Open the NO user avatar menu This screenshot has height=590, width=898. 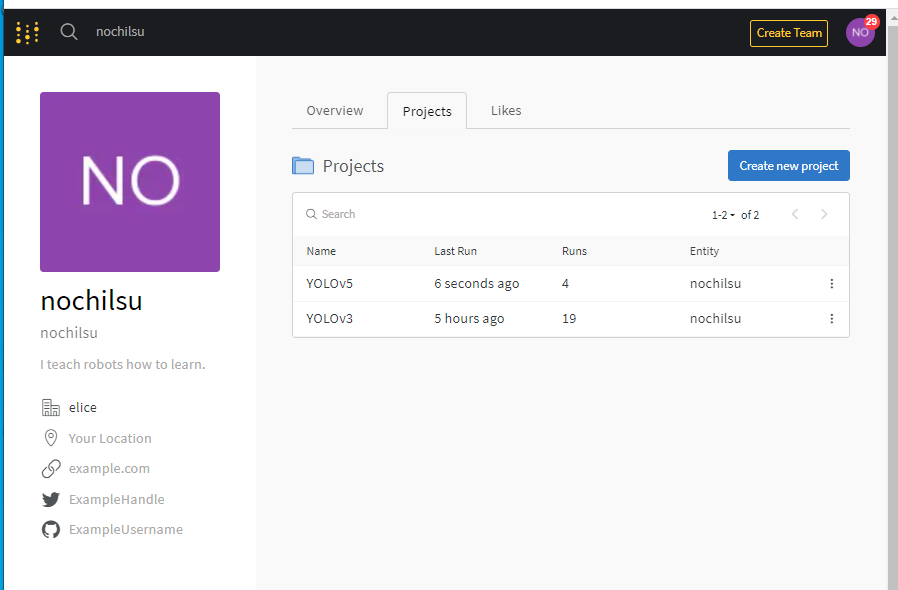click(x=860, y=33)
